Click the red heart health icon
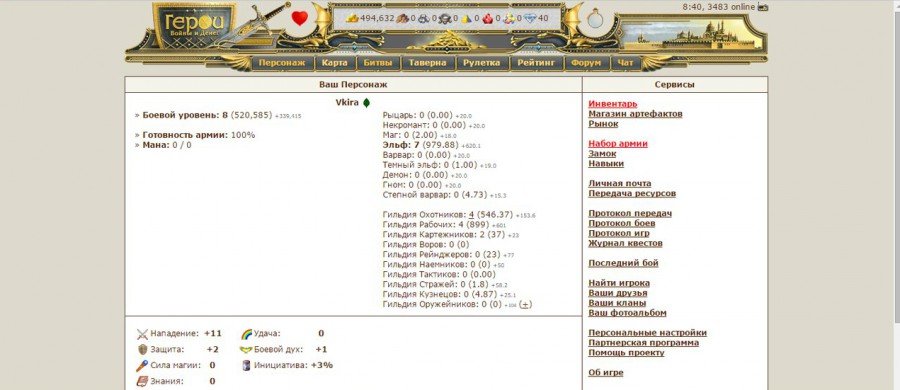900x390 pixels. coord(300,18)
